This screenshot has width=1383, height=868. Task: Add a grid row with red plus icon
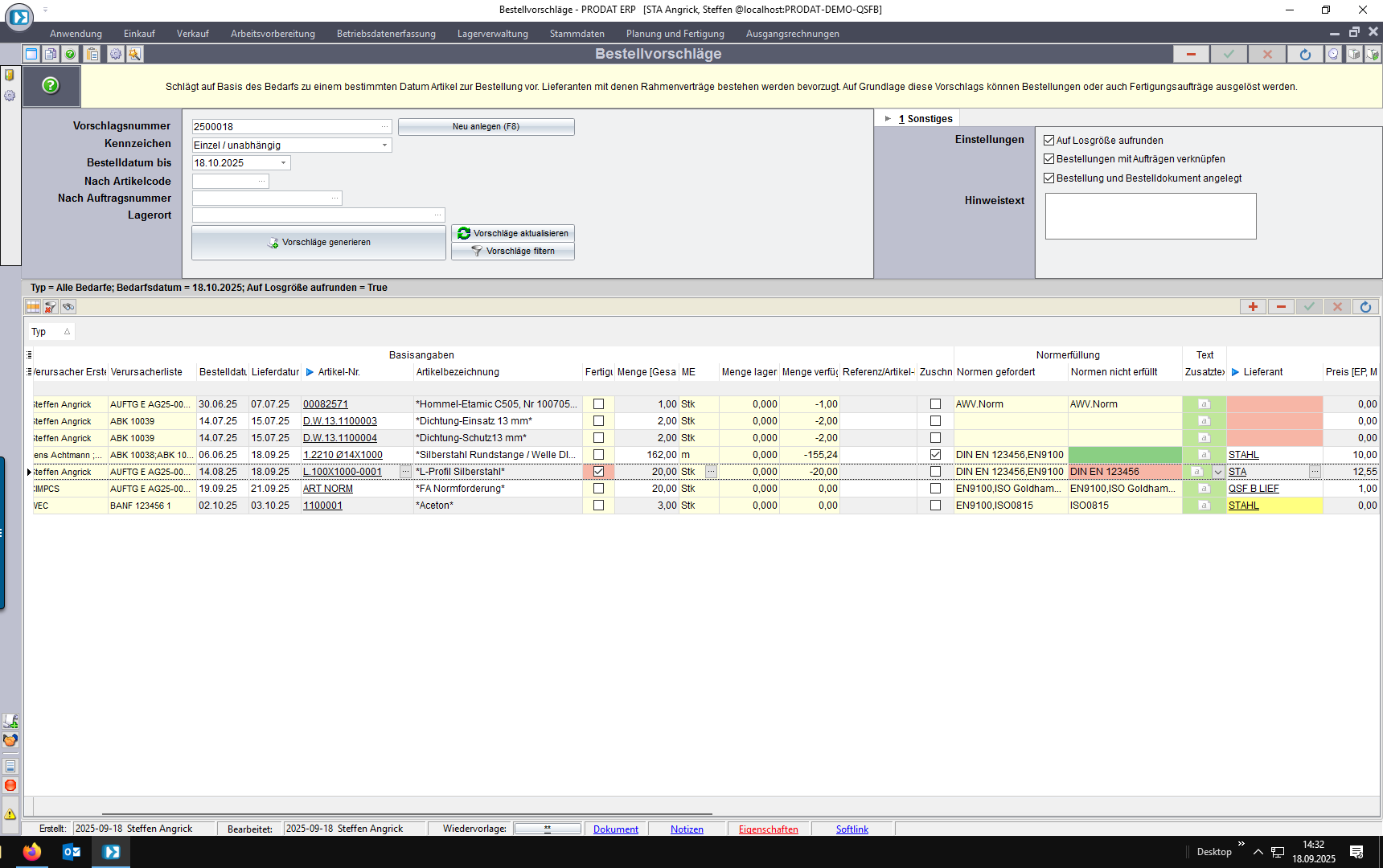pyautogui.click(x=1253, y=307)
